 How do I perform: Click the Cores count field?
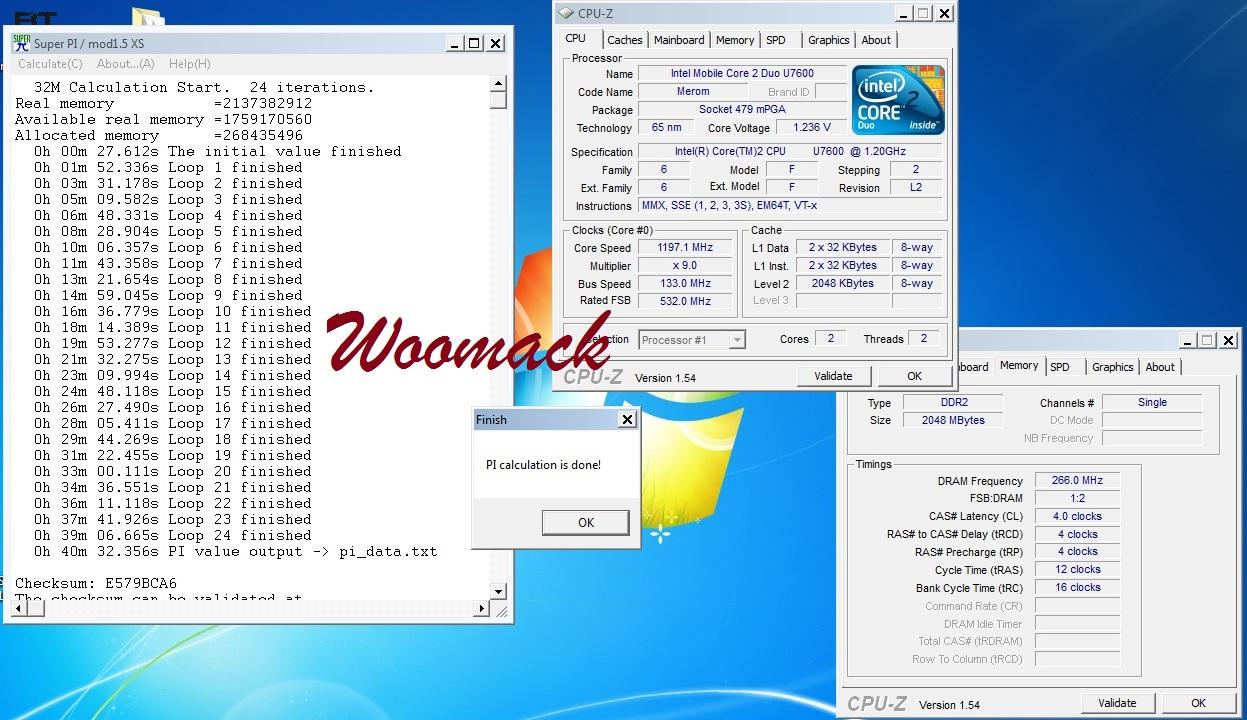point(830,339)
